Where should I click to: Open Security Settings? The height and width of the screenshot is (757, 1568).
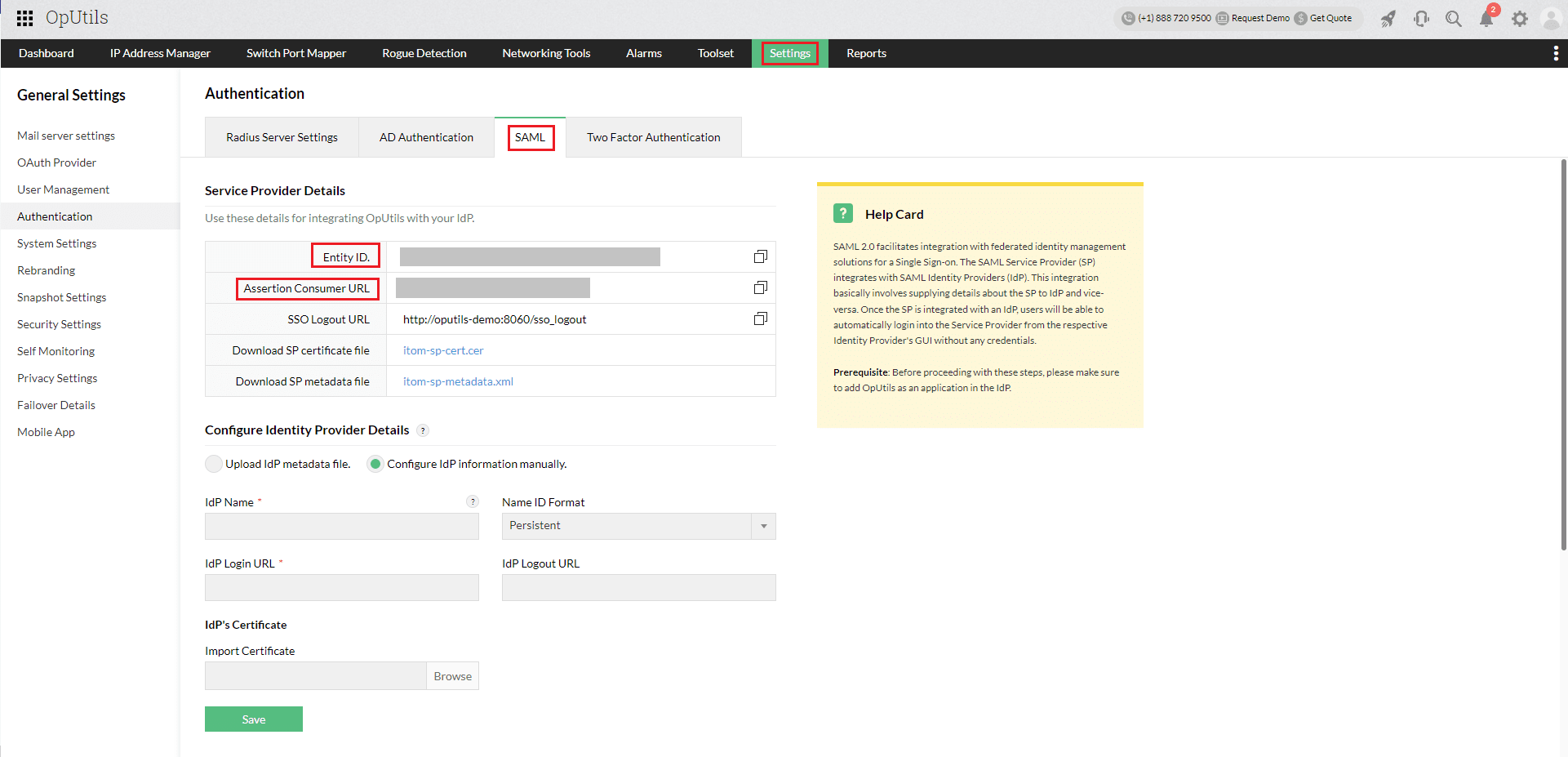point(59,324)
